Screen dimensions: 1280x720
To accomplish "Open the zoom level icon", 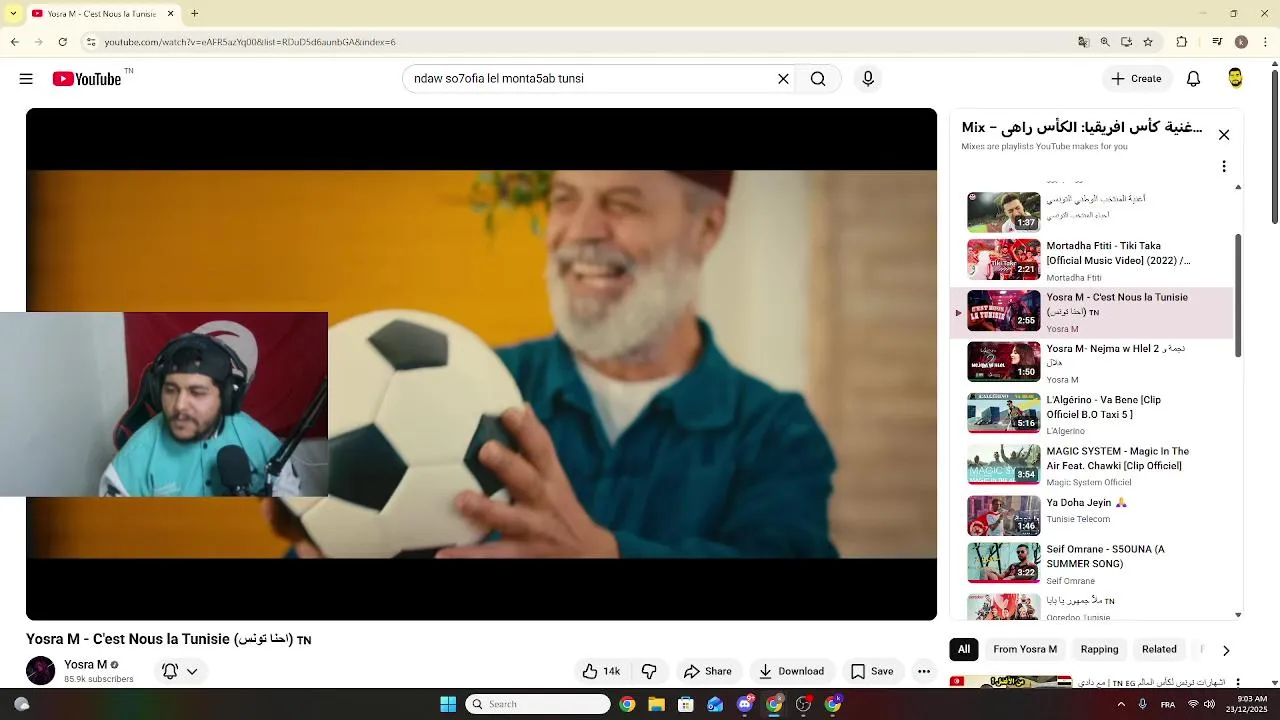I will [x=1105, y=42].
